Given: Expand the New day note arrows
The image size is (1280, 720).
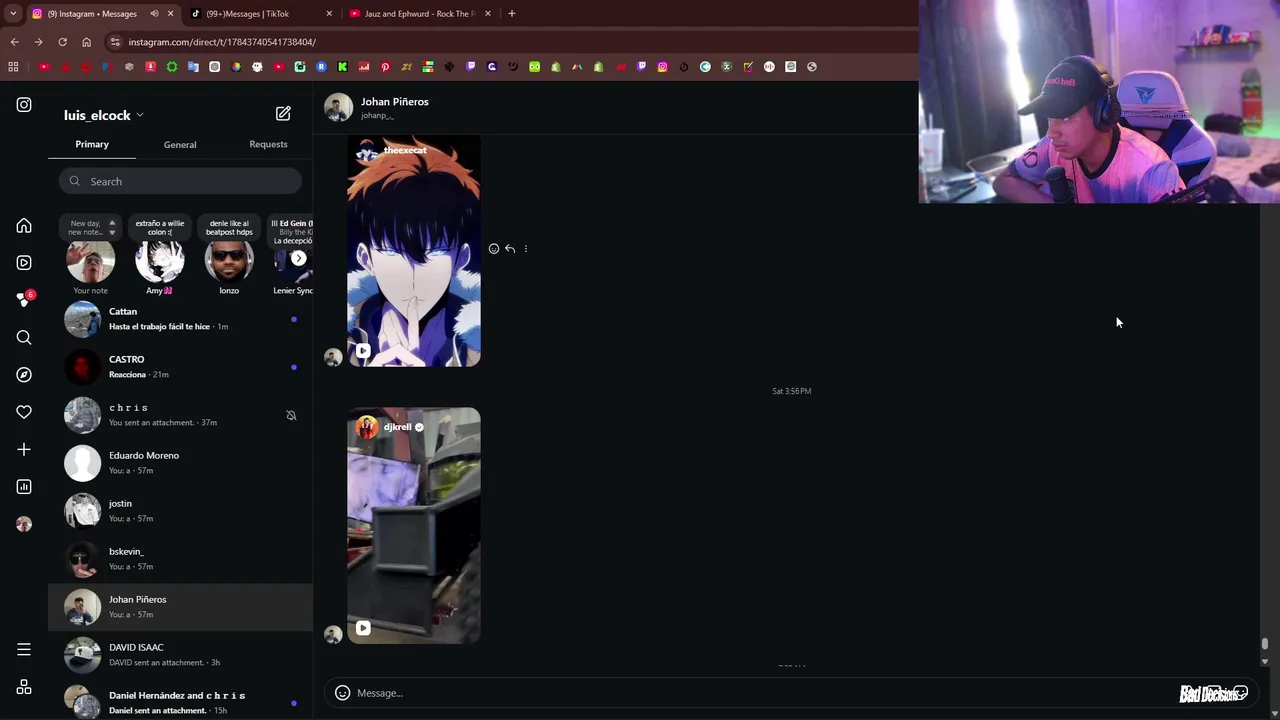Looking at the screenshot, I should 112,227.
